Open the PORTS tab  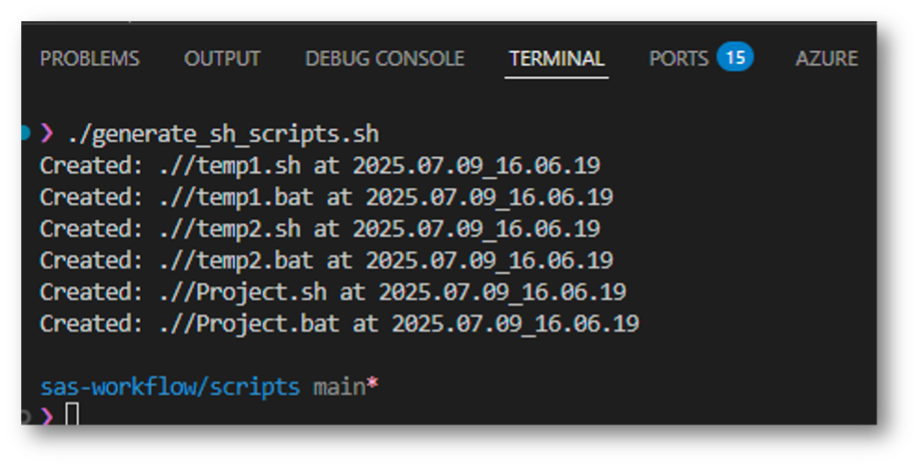(x=679, y=58)
